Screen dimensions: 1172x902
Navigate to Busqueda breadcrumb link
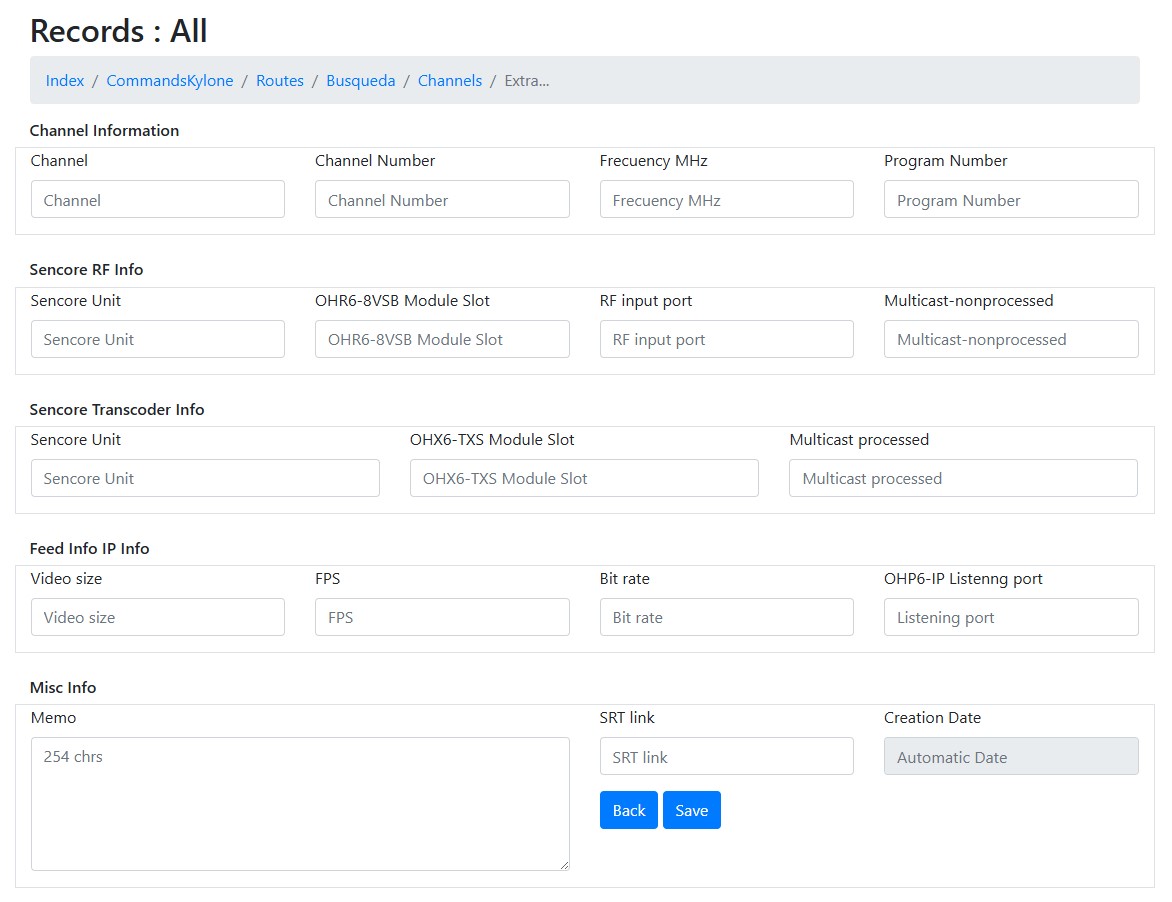point(361,81)
